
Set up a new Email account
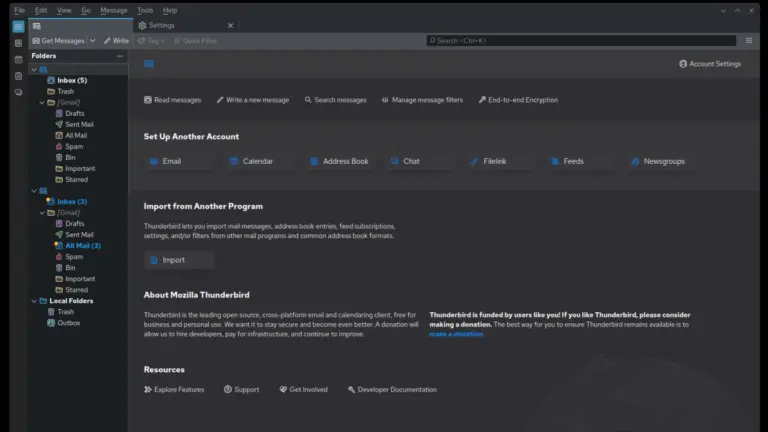point(179,161)
